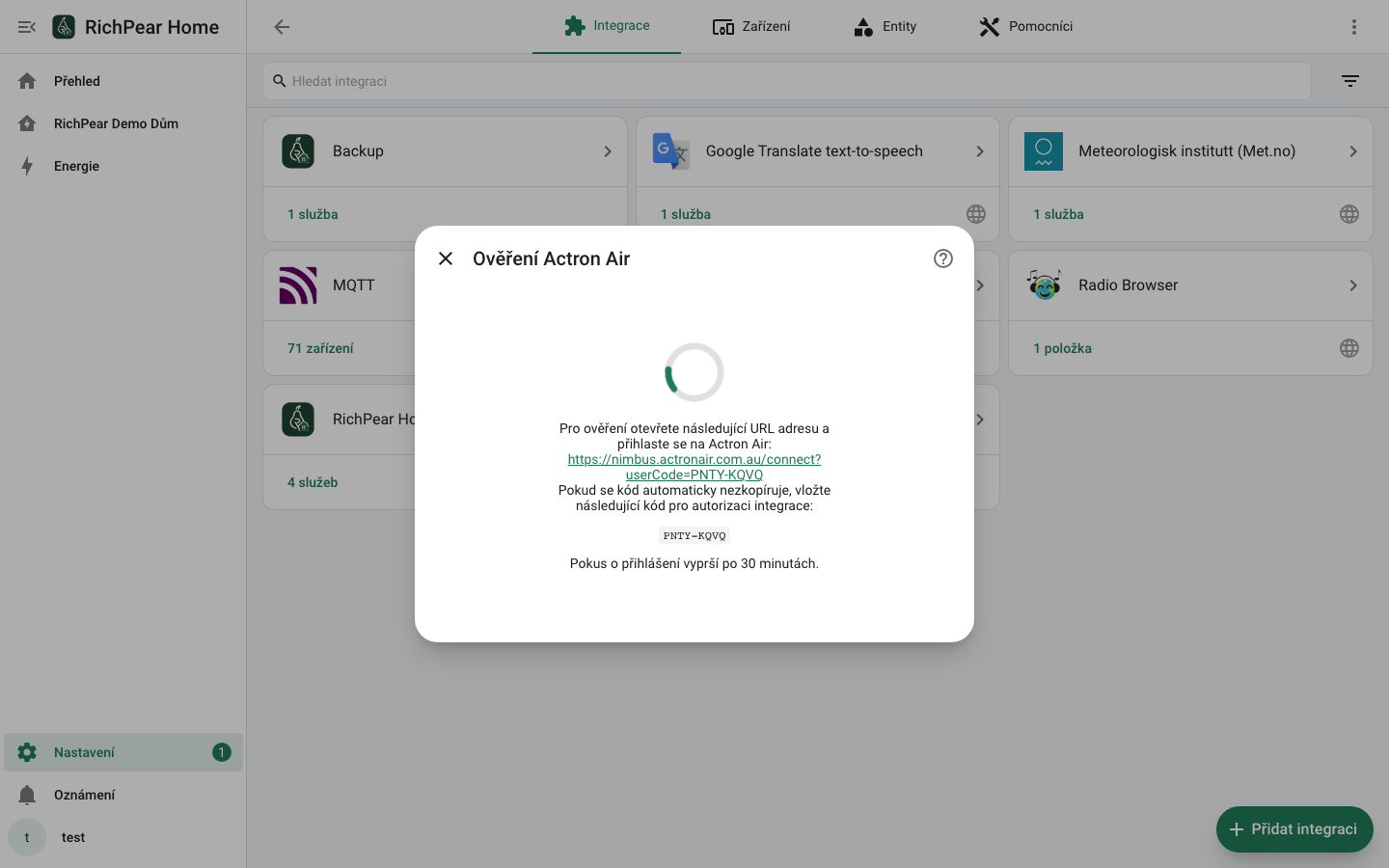Focus the Hledat integraci search field
The image size is (1389, 868).
(787, 81)
